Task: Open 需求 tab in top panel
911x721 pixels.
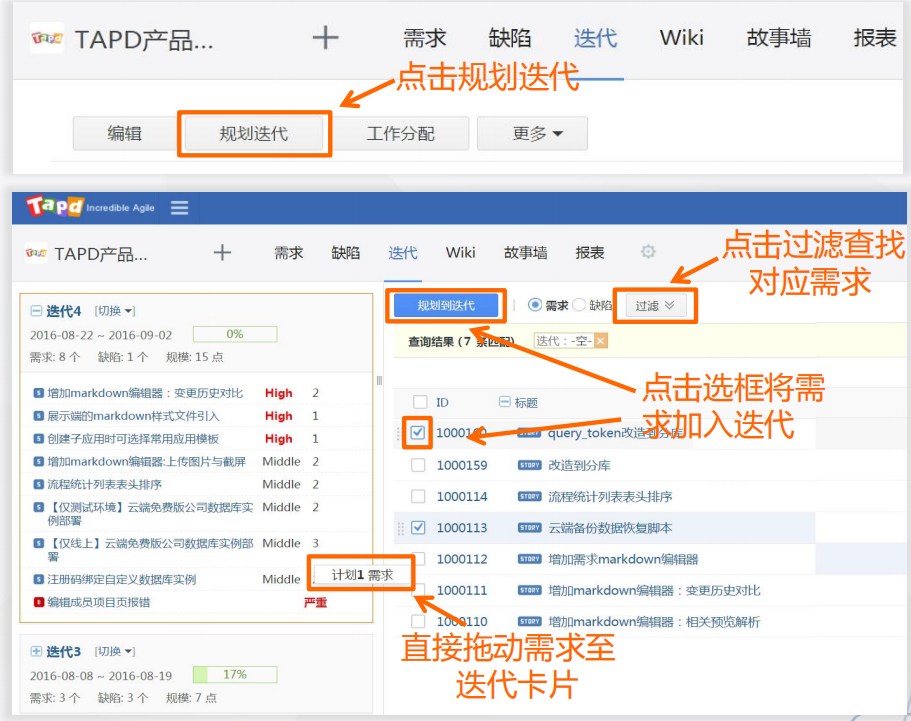Action: pyautogui.click(x=425, y=38)
